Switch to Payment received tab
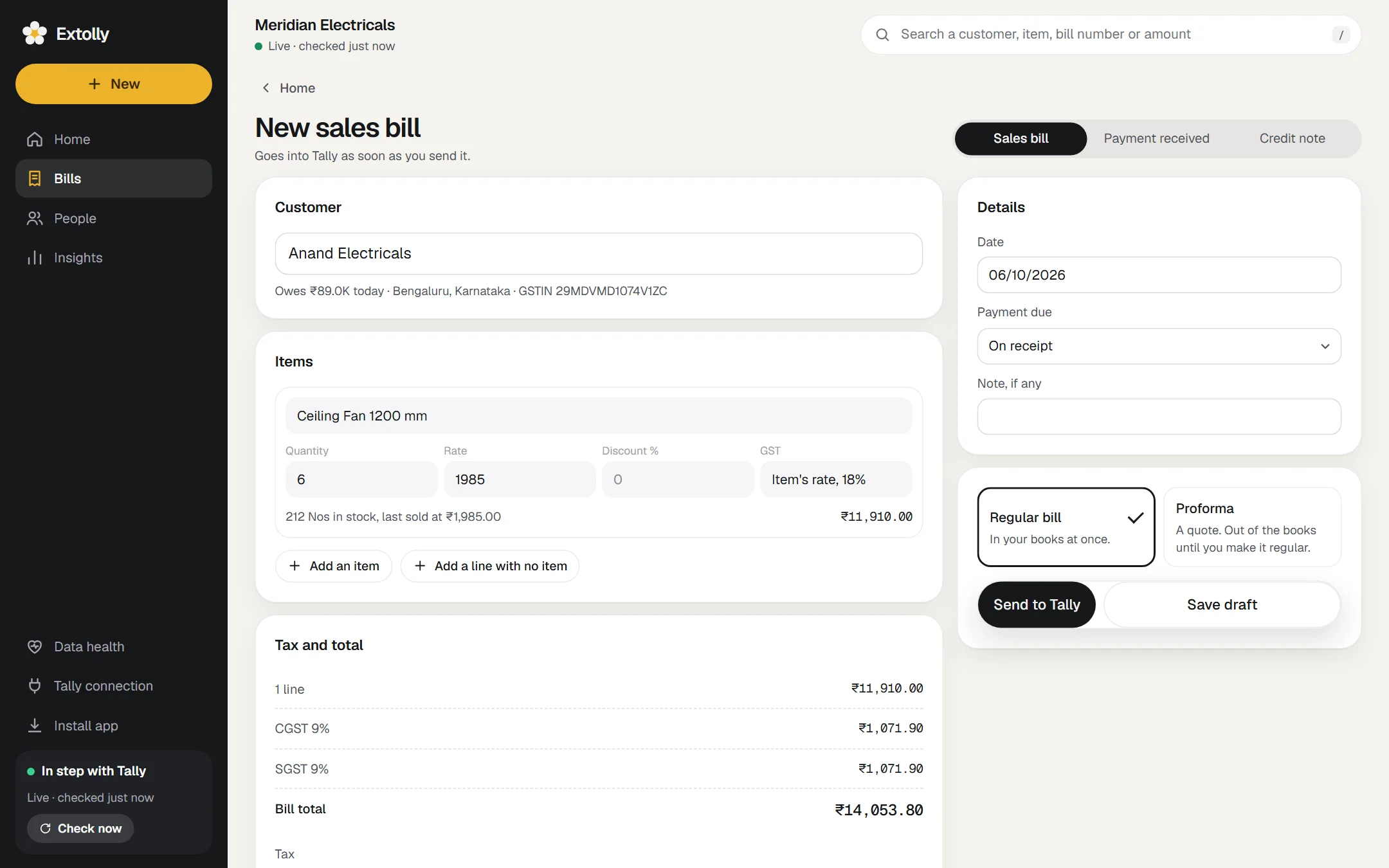 (1156, 138)
